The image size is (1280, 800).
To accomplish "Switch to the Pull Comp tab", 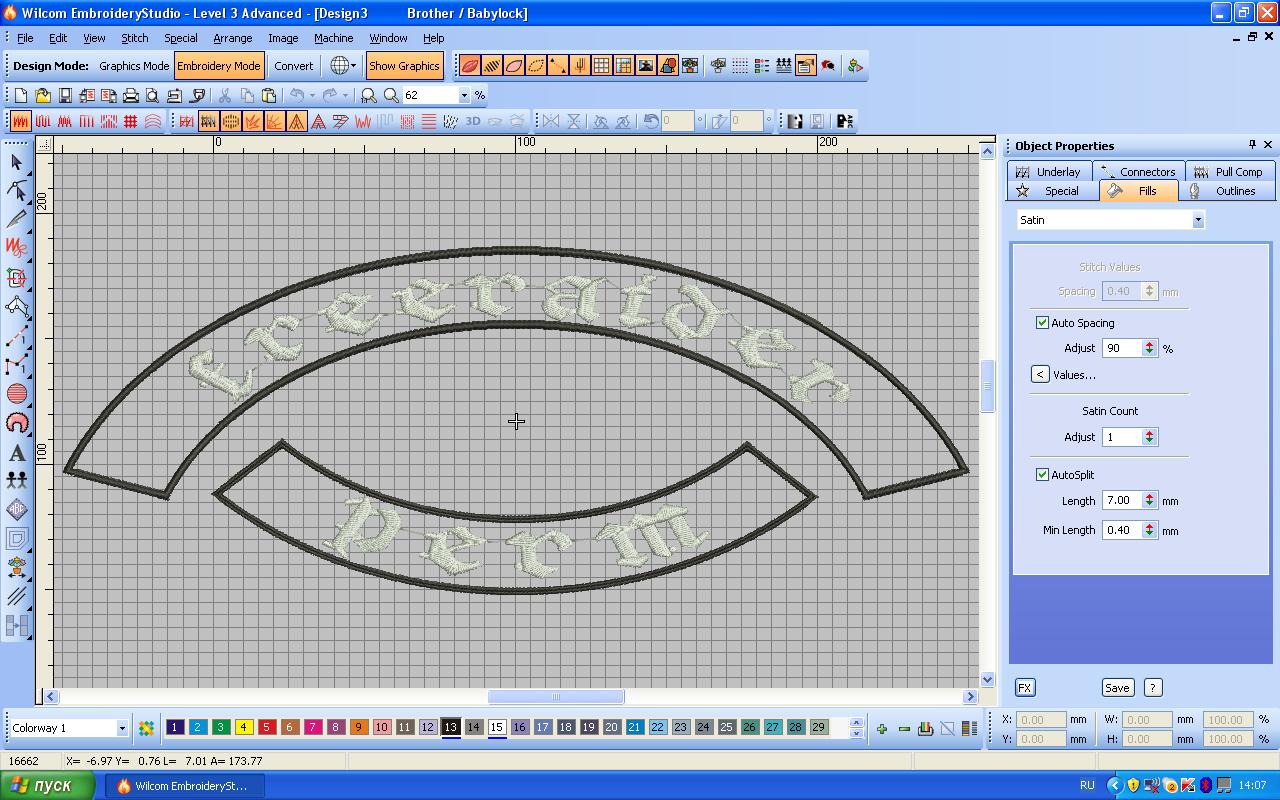I will [x=1231, y=172].
